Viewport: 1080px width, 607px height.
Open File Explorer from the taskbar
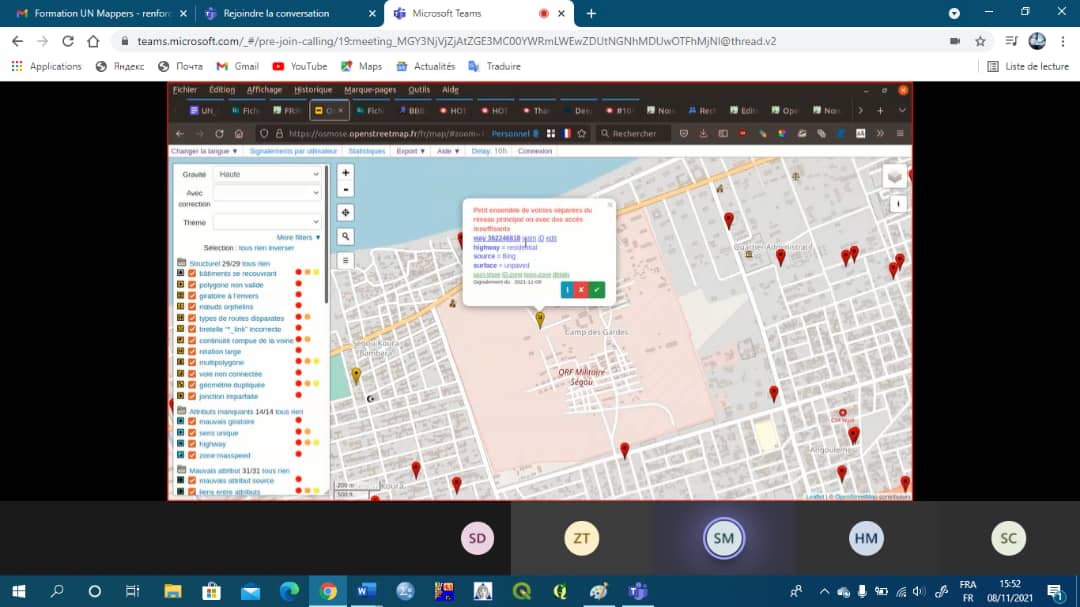click(173, 591)
